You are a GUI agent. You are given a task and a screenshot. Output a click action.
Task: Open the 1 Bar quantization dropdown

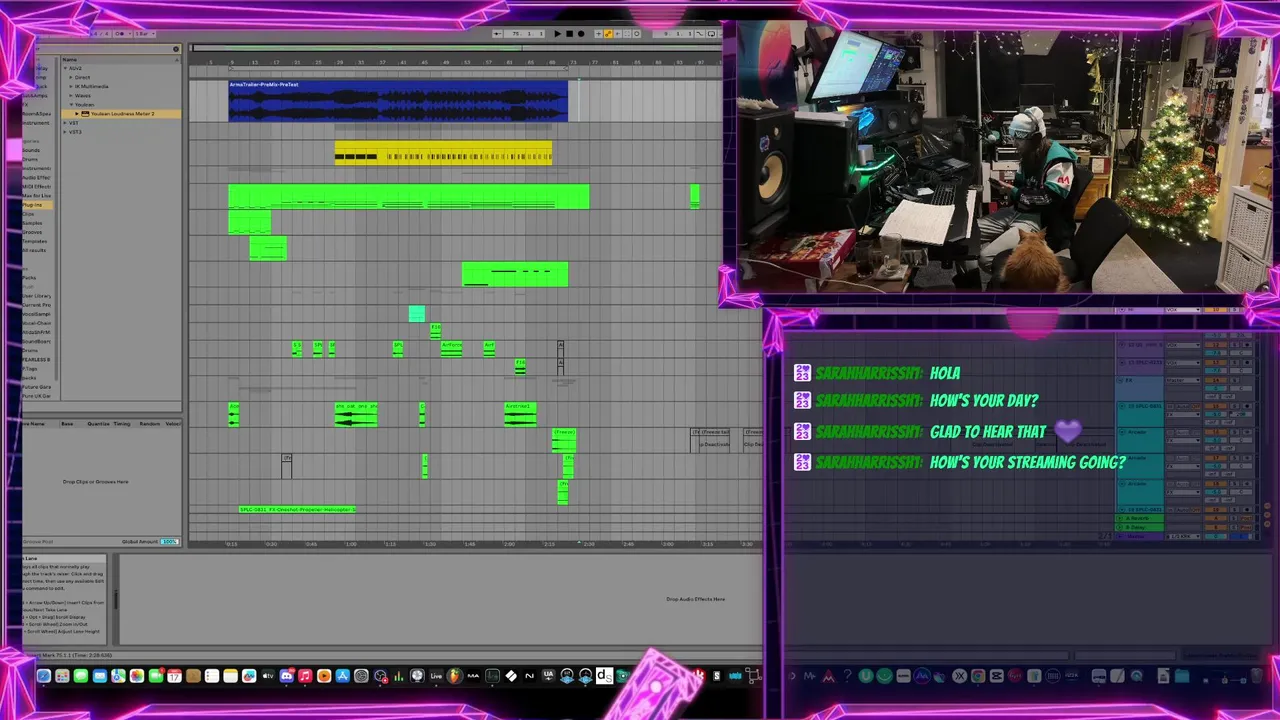(145, 34)
